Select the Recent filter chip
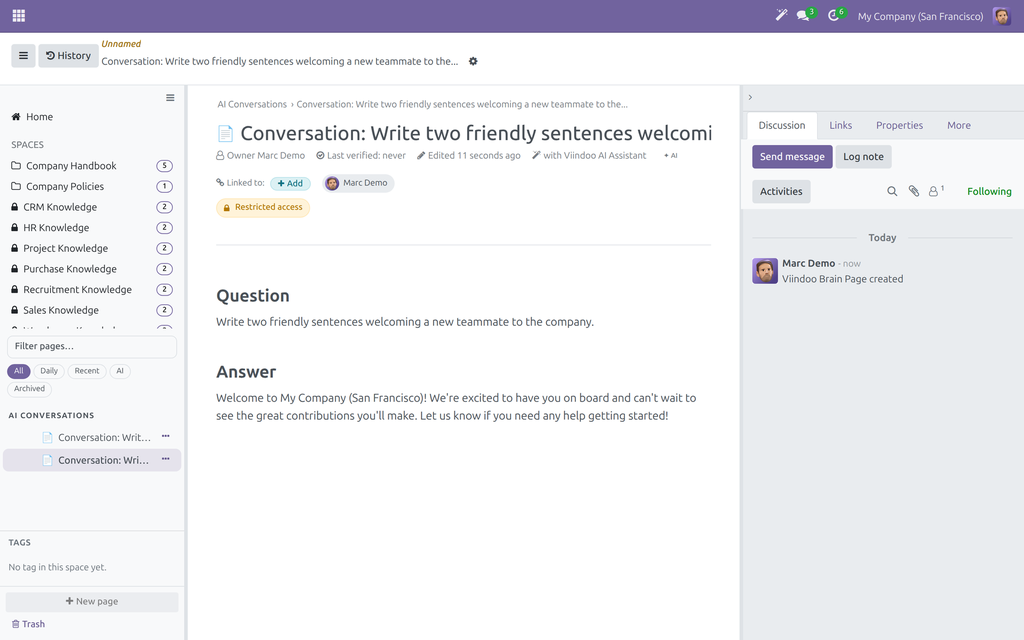This screenshot has height=640, width=1024. click(87, 371)
